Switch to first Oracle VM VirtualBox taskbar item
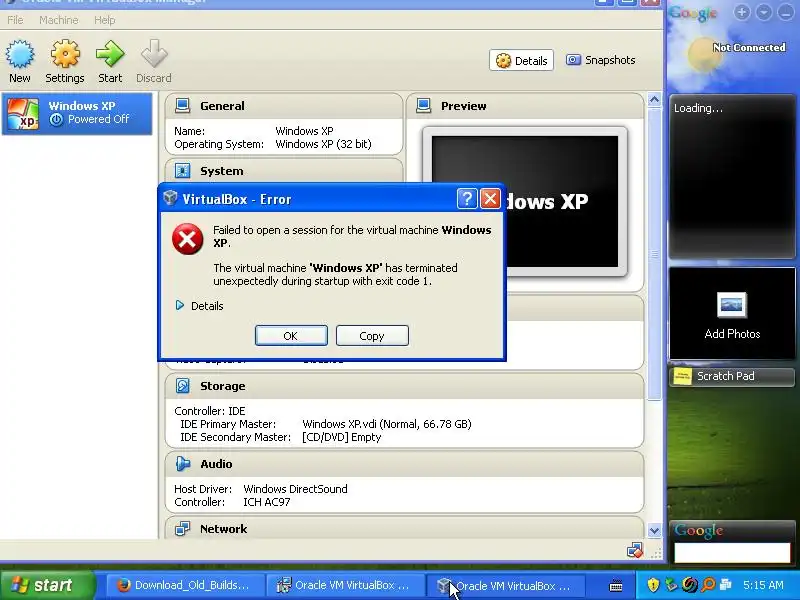This screenshot has width=800, height=600. coord(346,585)
